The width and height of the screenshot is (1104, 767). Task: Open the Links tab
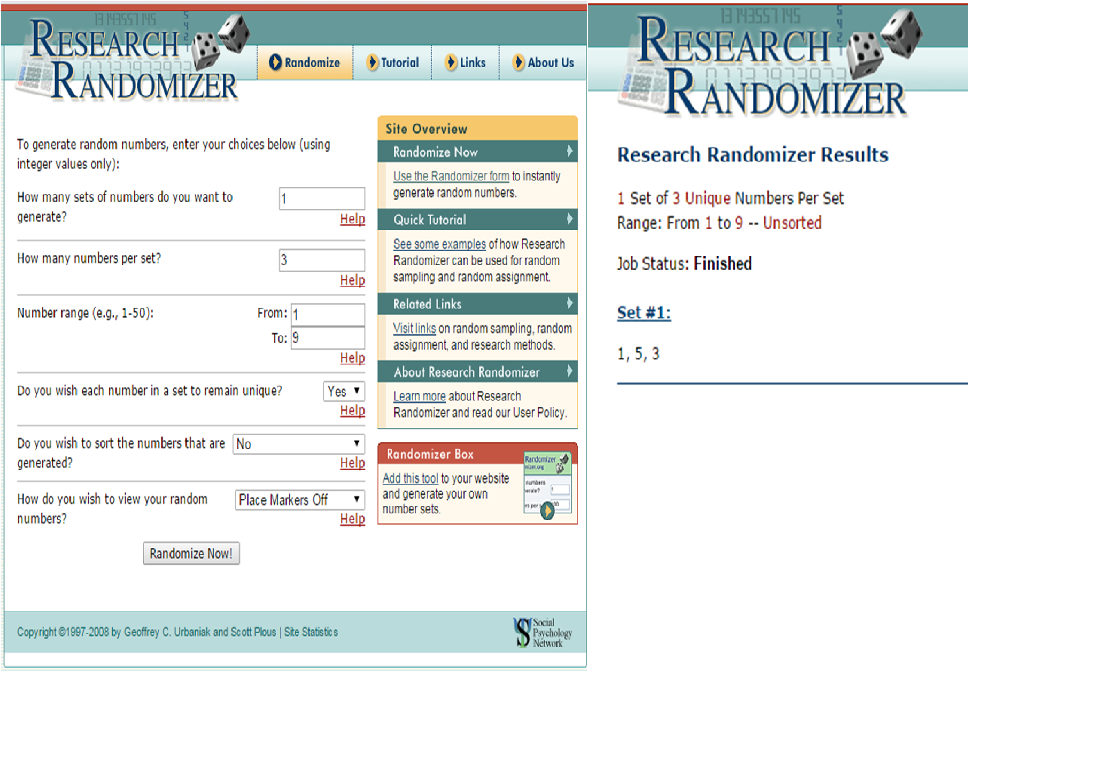465,63
